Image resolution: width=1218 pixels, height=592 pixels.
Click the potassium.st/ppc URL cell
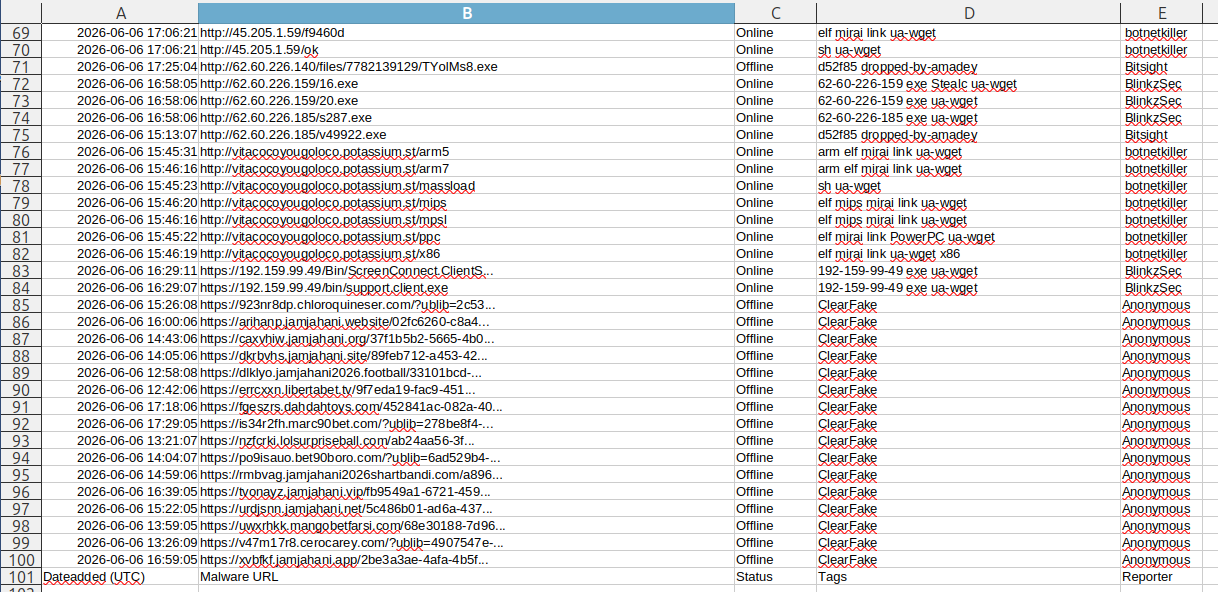tap(466, 237)
